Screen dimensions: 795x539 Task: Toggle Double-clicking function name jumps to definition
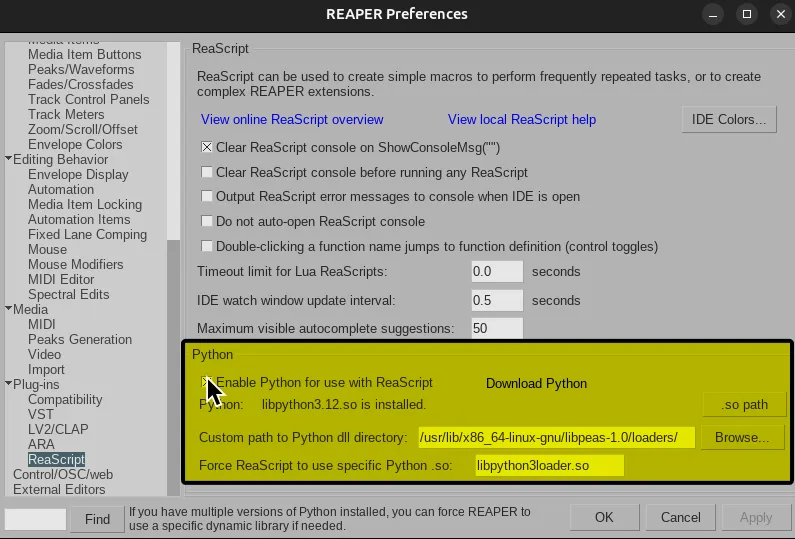(206, 246)
